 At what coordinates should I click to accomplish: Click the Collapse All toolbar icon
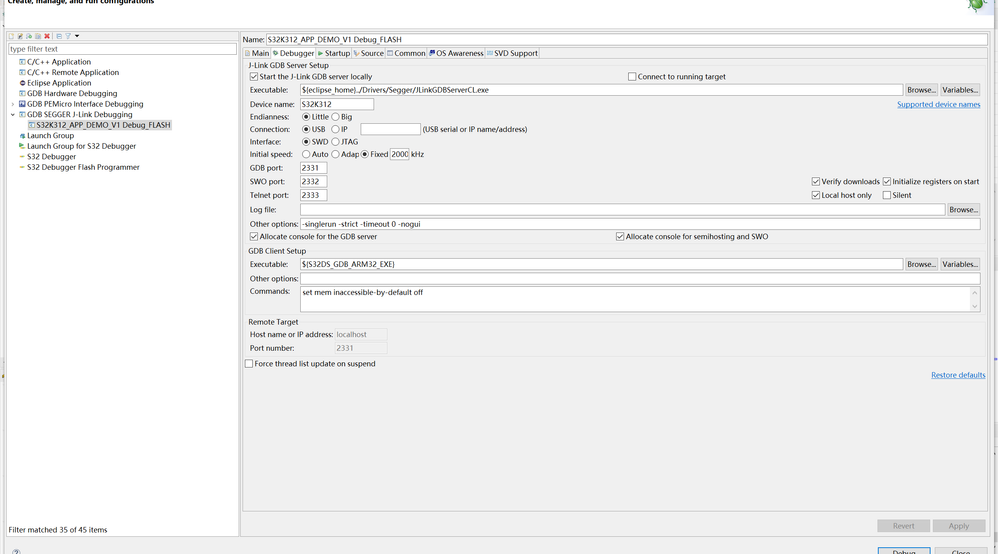(x=59, y=36)
